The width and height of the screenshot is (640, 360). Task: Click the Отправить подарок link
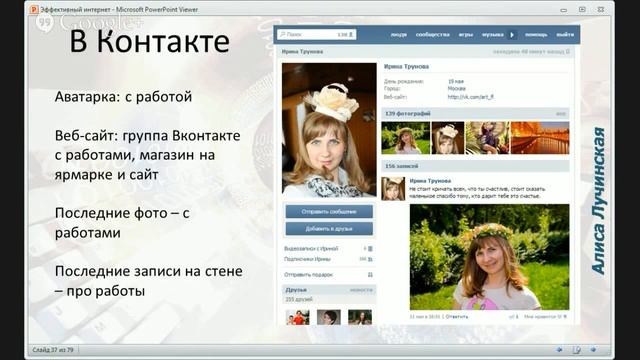coord(309,275)
